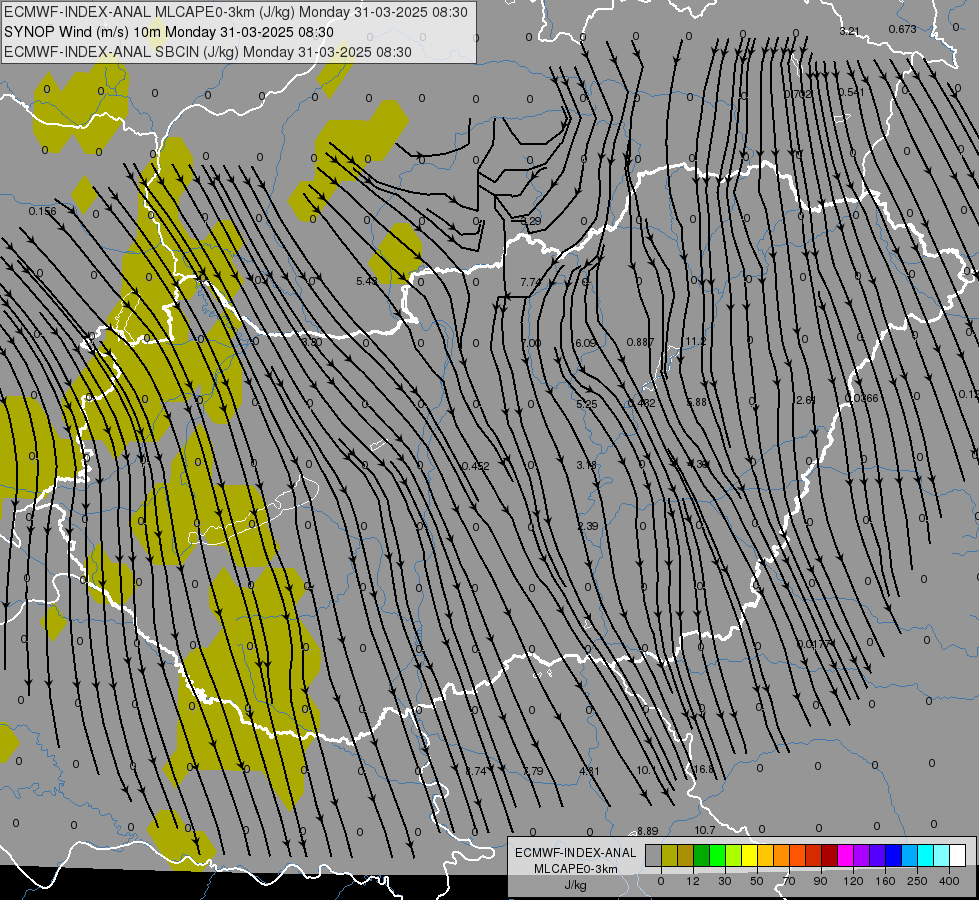Click the ECMWF-INDEX-ANAL label in the bottom legend
Viewport: 979px width, 900px height.
[x=575, y=853]
